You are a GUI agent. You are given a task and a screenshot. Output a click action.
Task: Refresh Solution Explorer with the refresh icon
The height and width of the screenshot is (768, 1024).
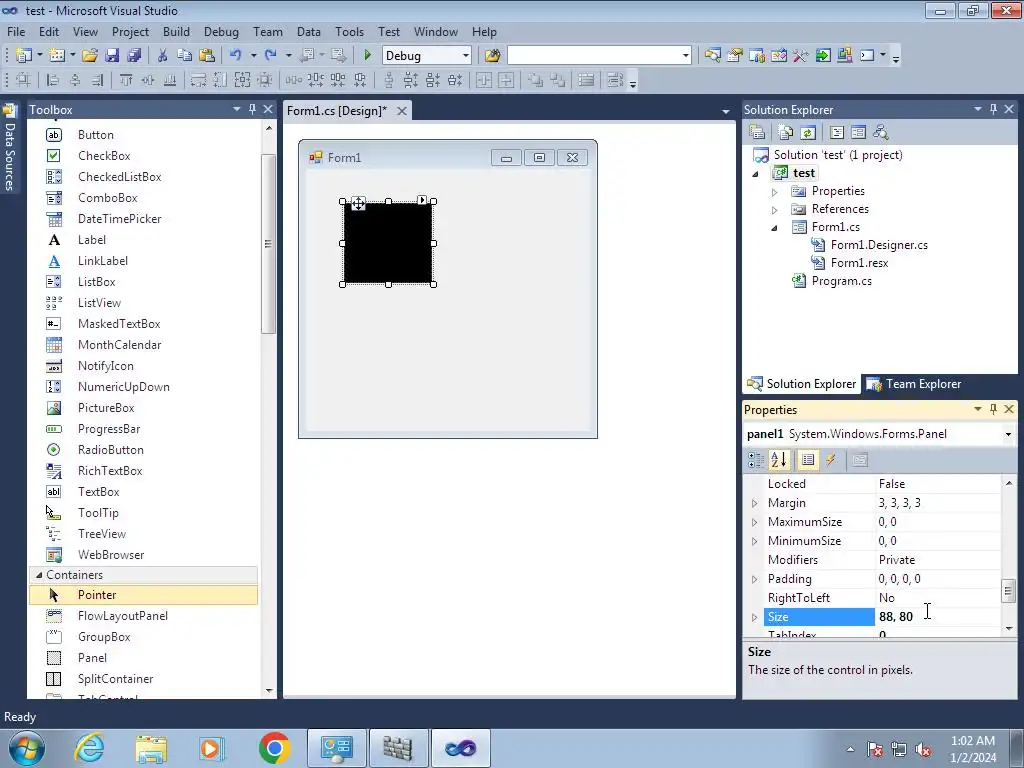click(808, 133)
